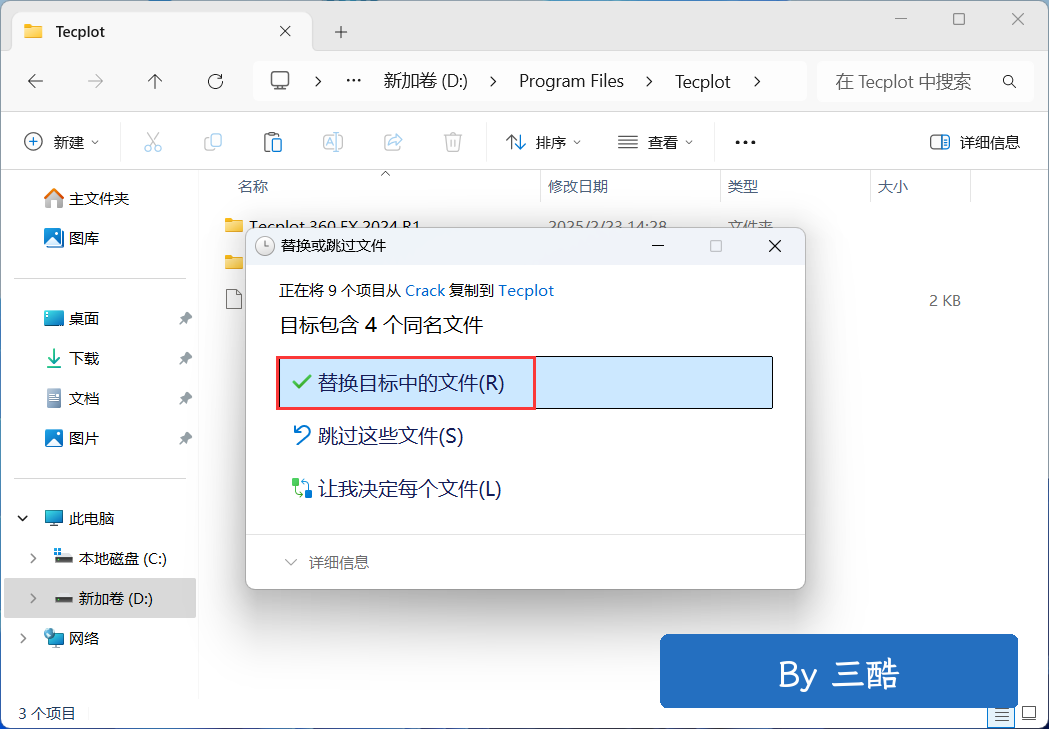Expand chevron after Tecplot breadcrumb
The height and width of the screenshot is (729, 1049).
(x=757, y=82)
